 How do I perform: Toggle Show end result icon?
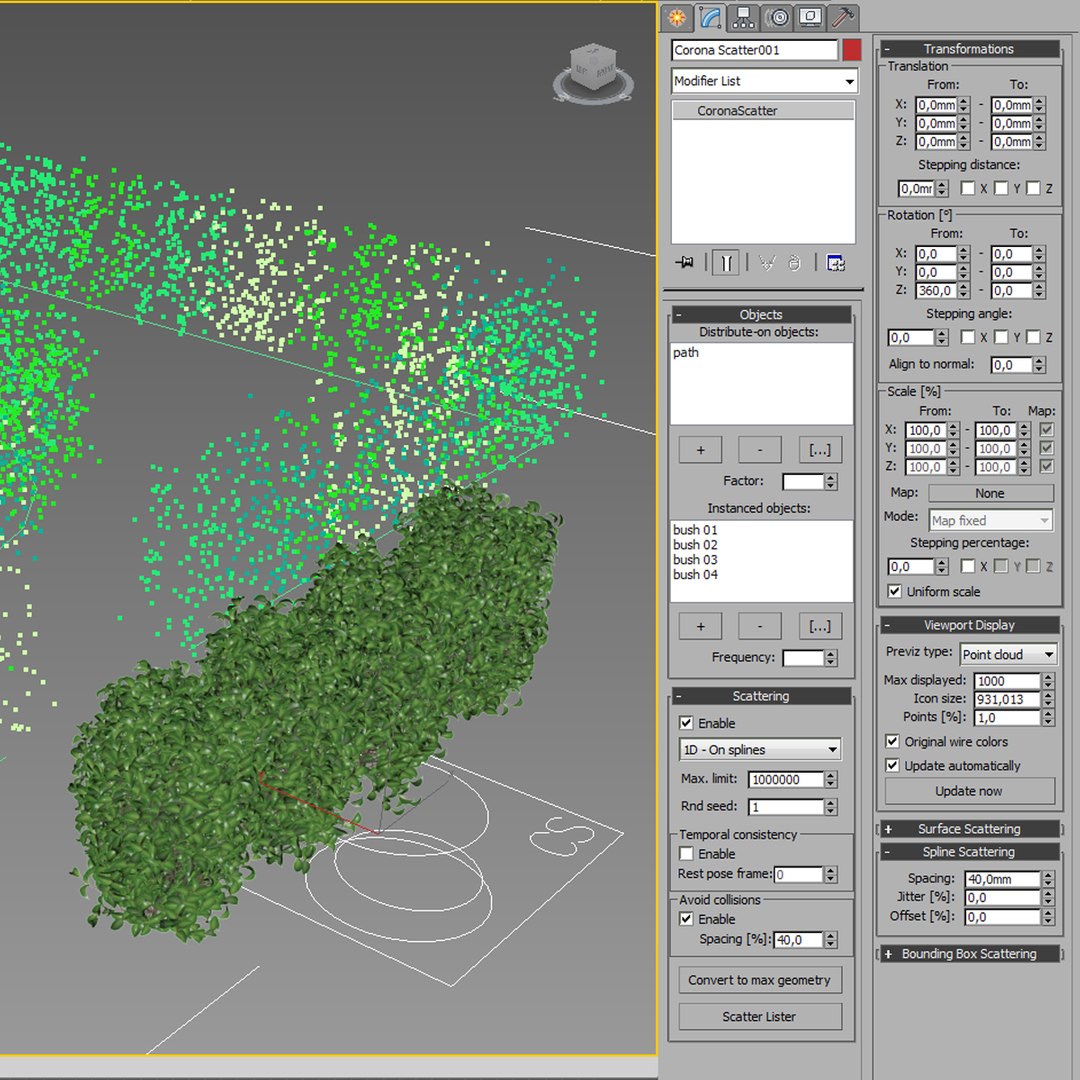tap(725, 262)
